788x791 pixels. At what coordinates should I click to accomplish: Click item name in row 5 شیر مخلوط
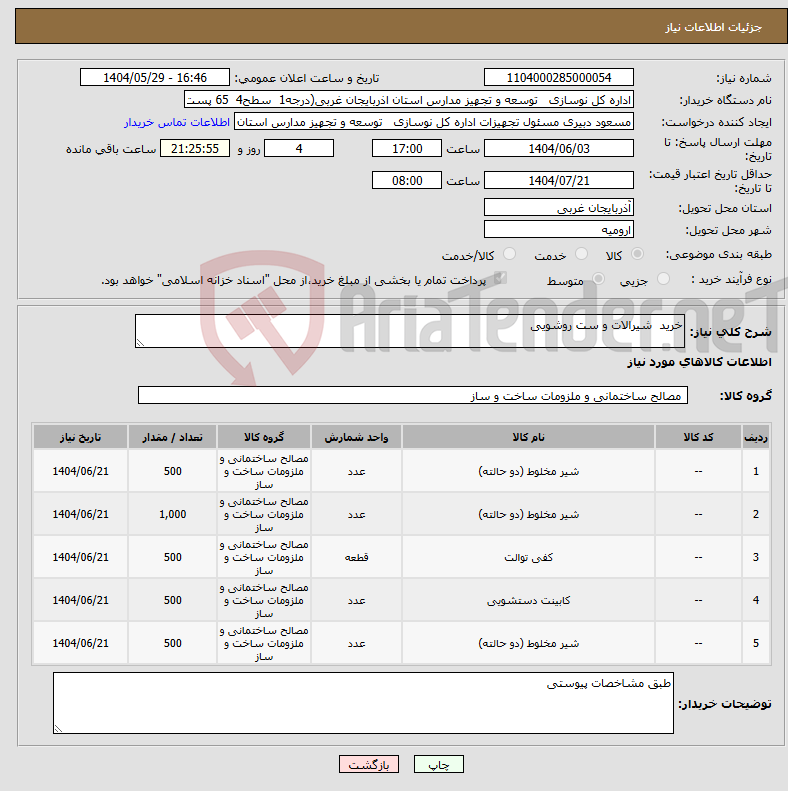click(528, 643)
